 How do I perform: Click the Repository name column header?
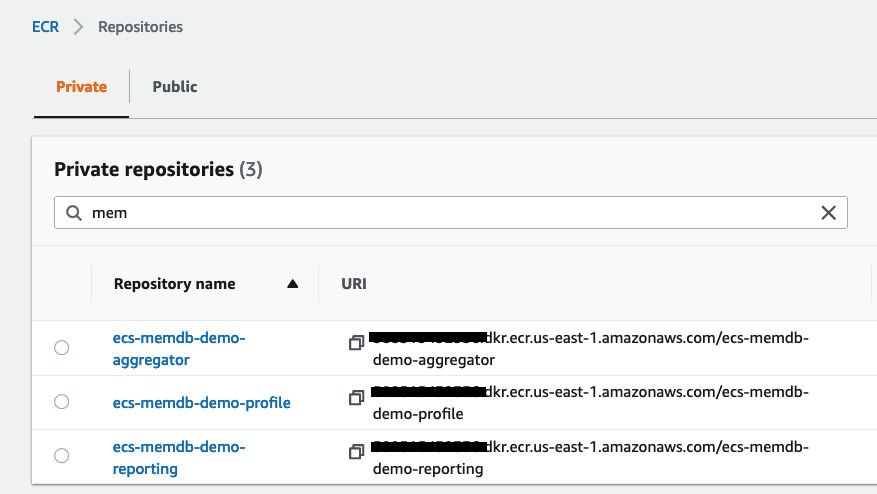[x=175, y=284]
